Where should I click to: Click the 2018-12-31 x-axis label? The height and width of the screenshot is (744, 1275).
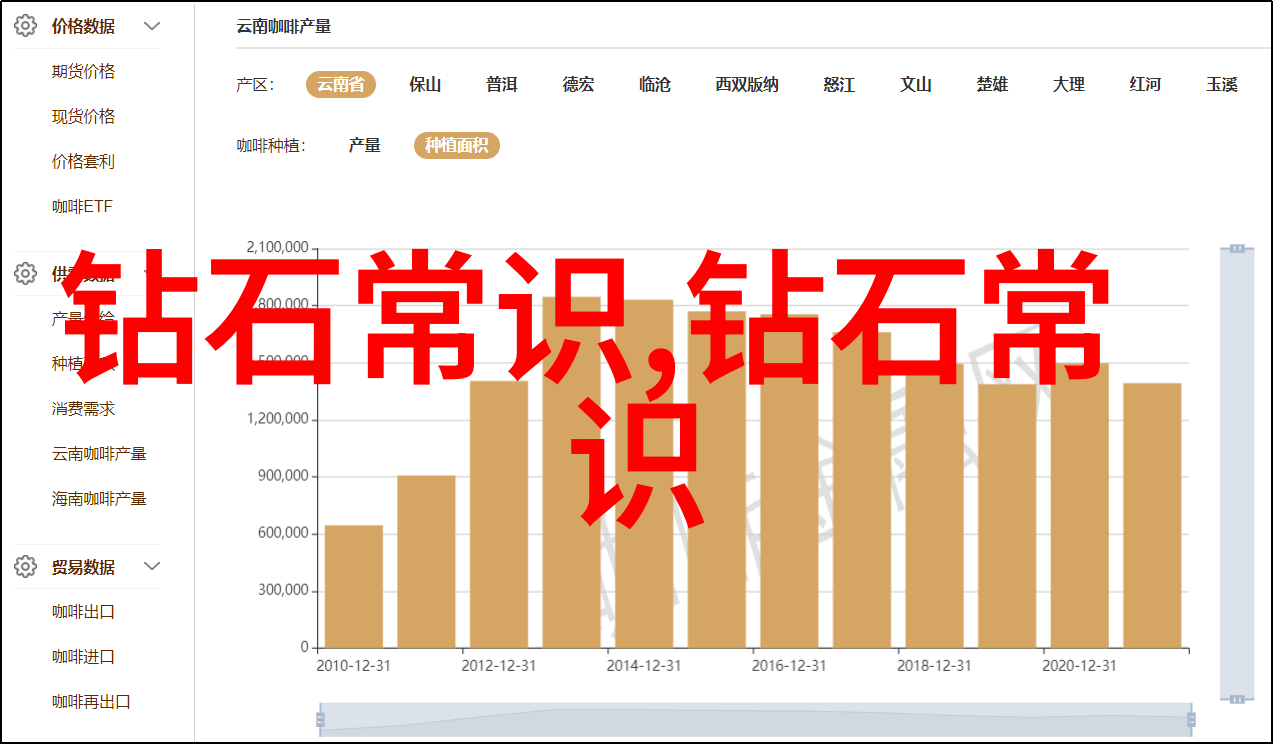(935, 665)
